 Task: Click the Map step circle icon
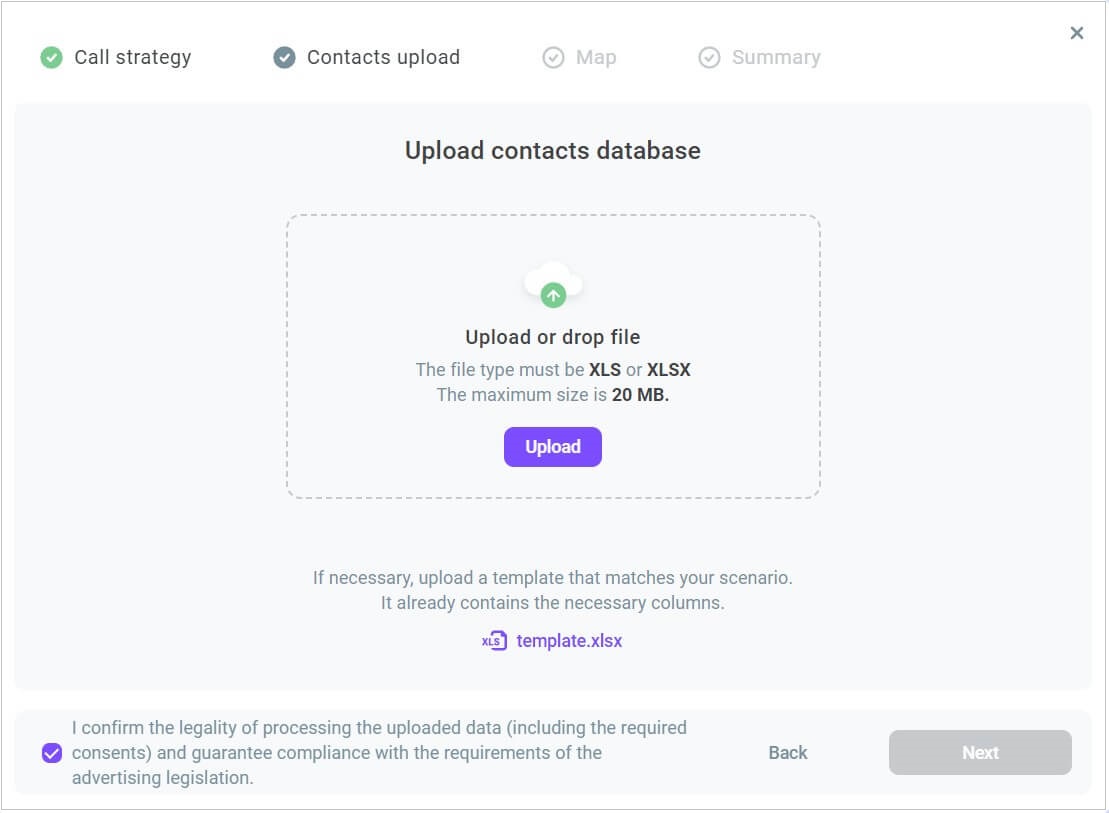tap(553, 57)
